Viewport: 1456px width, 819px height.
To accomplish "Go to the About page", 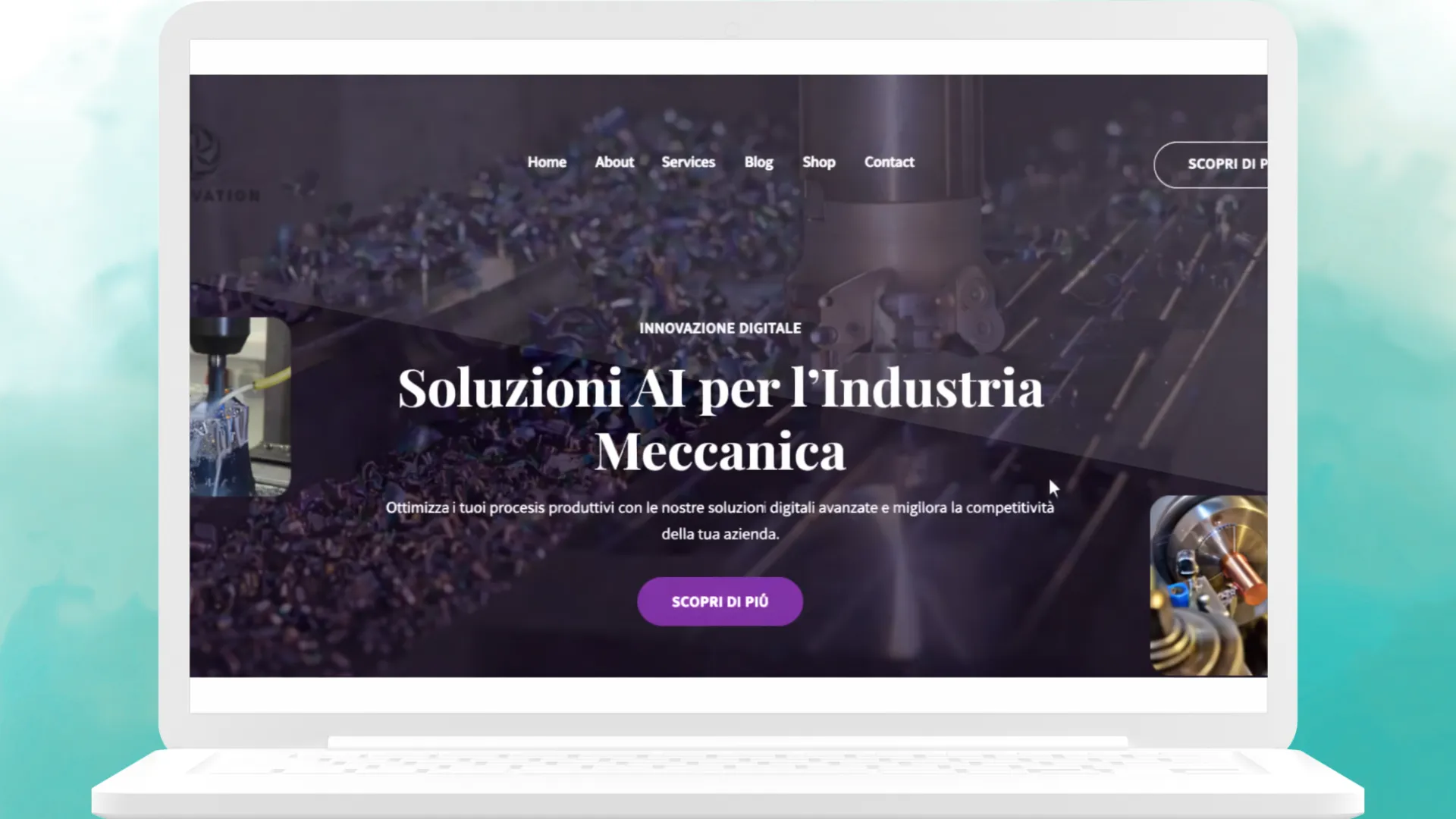I will pos(614,162).
